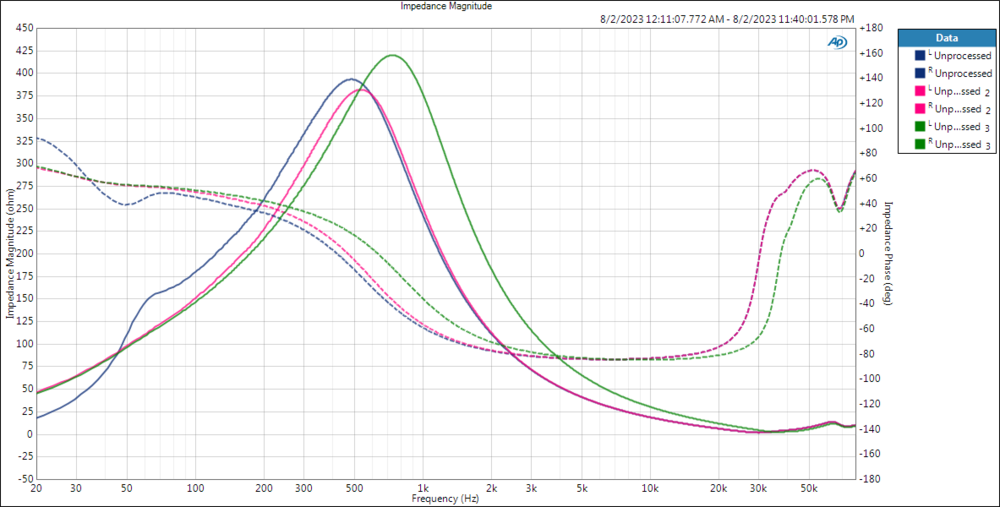Click the Data legend header

pos(947,37)
